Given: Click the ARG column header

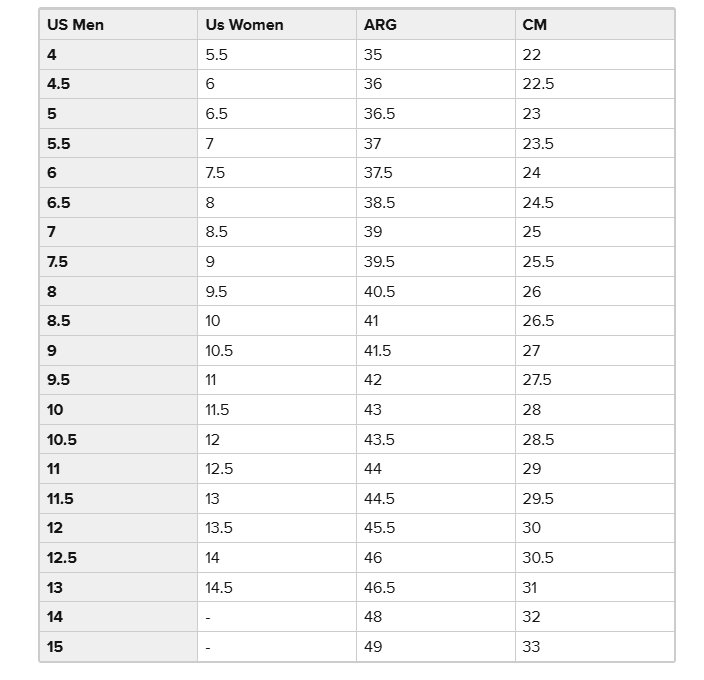Looking at the screenshot, I should [436, 25].
